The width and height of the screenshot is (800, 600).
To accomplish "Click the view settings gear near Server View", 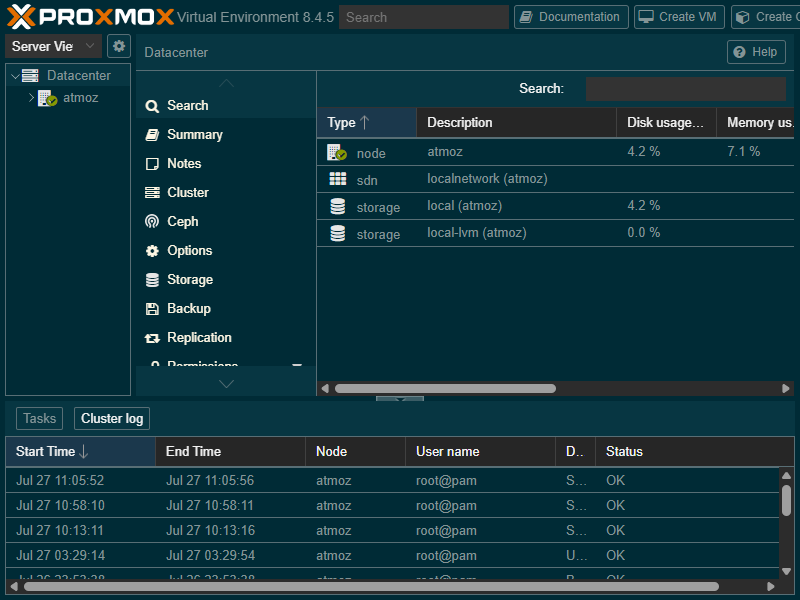I will point(117,45).
